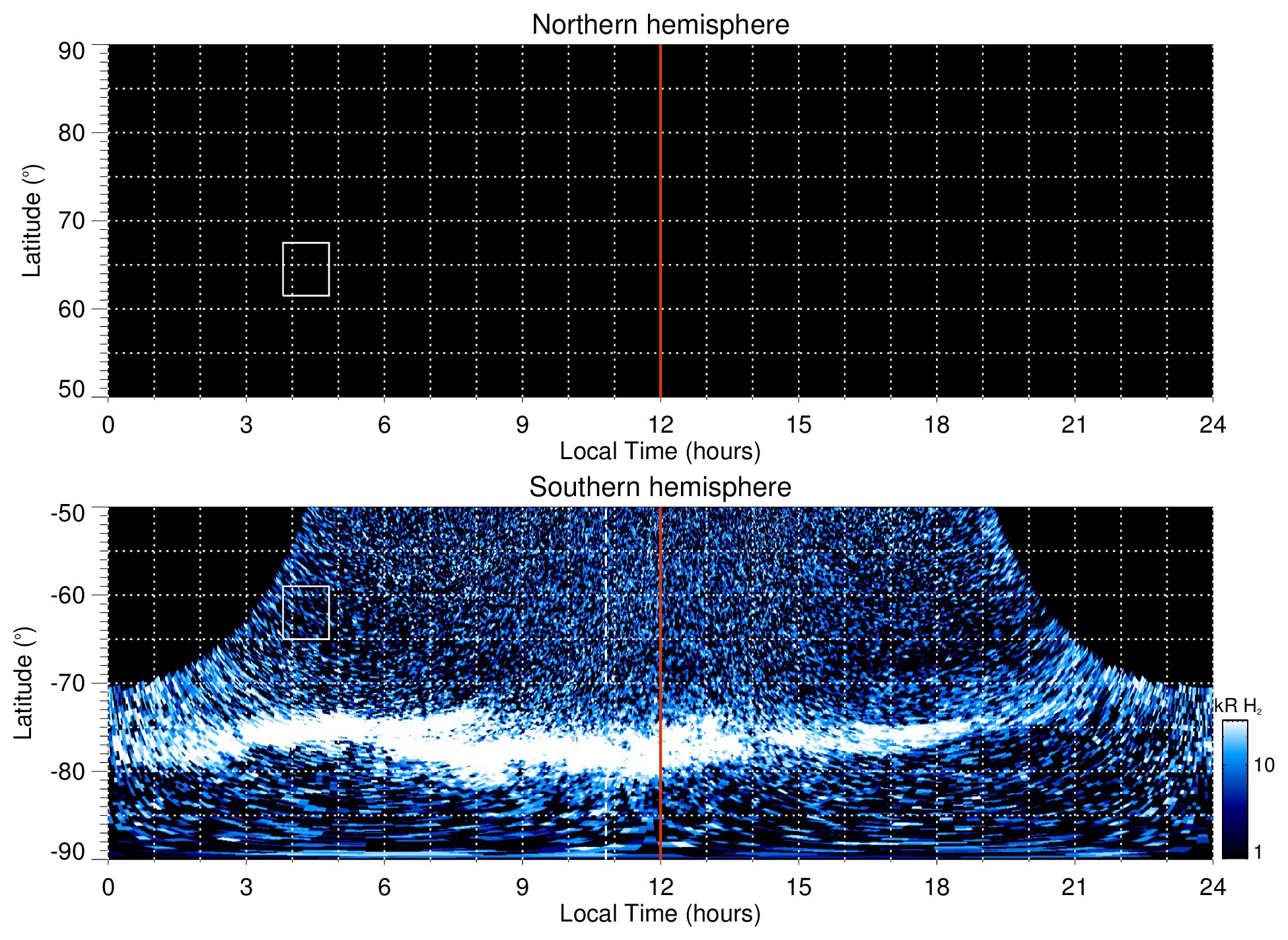Screen dimensions: 1288x940
Task: Click the Latitude axis label of southern plot
Action: [x=24, y=683]
